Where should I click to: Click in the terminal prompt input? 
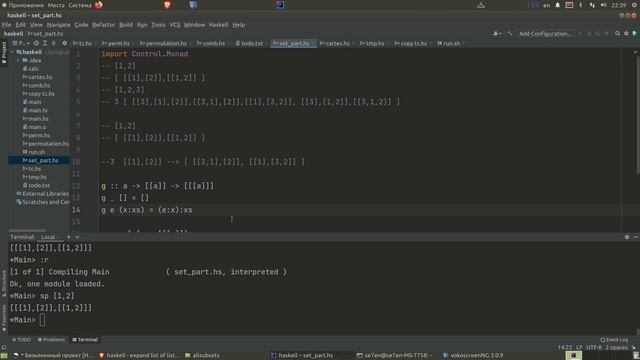42,320
